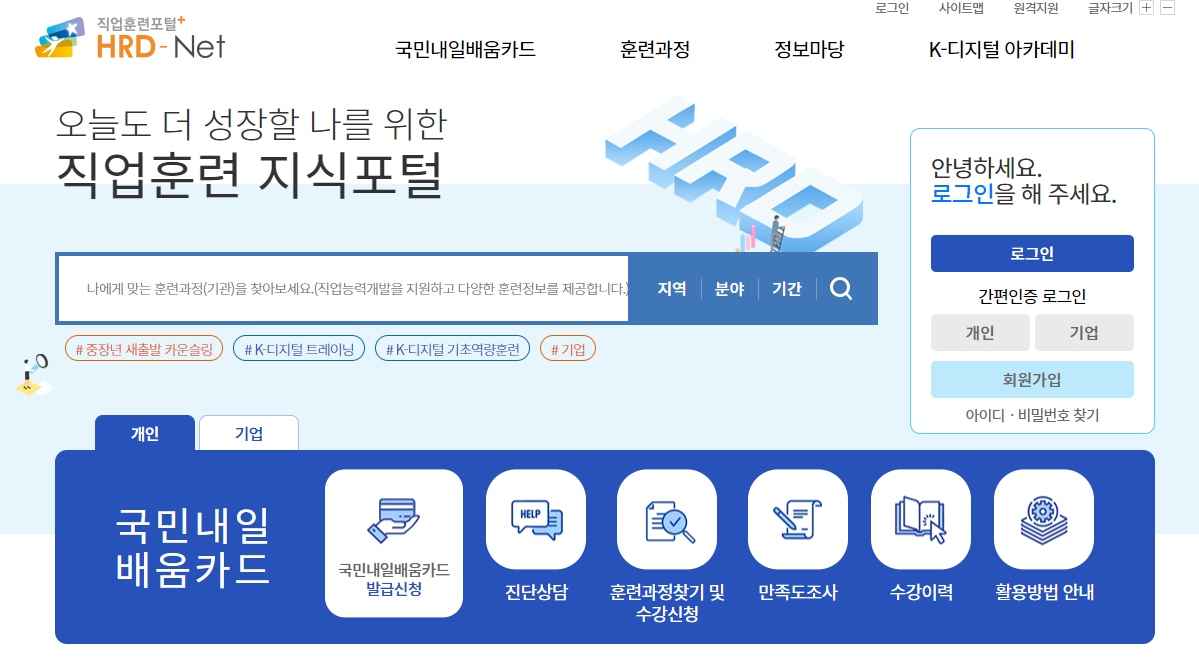Select #K-디지털 트레이닝 tag
The image size is (1199, 669).
tap(299, 349)
